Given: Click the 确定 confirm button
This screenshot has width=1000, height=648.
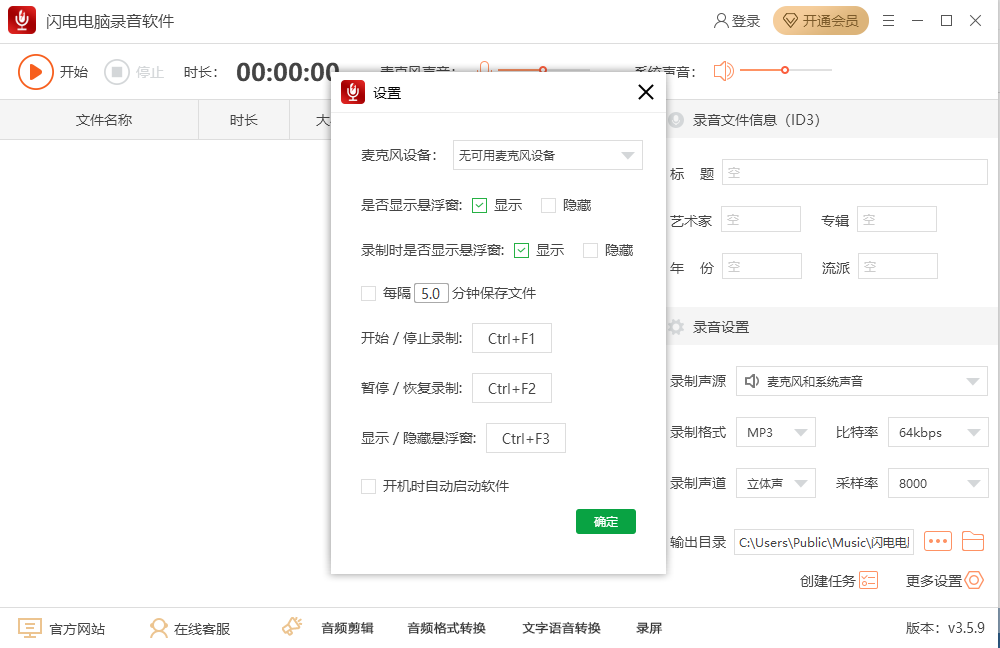Looking at the screenshot, I should point(605,521).
